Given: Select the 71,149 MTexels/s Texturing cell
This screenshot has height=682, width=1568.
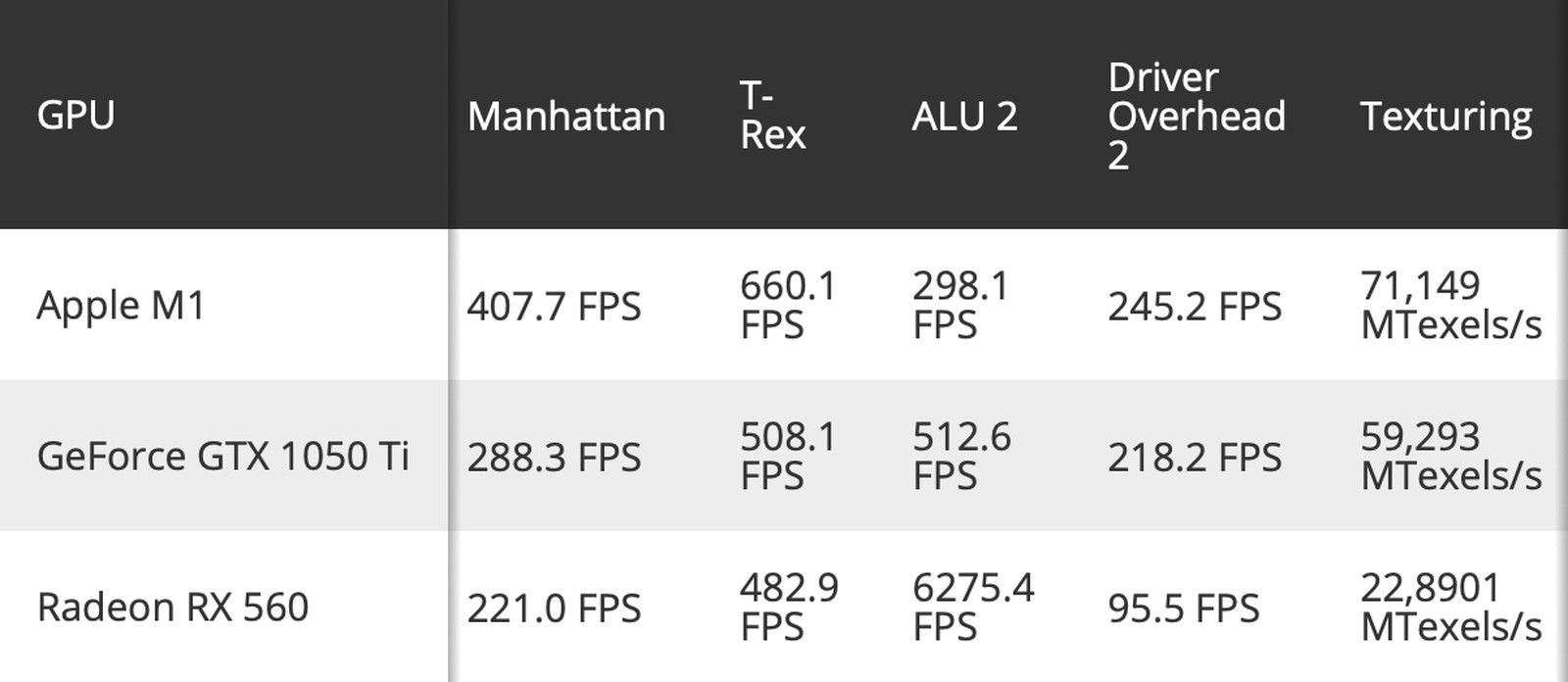Looking at the screenshot, I should click(x=1450, y=306).
